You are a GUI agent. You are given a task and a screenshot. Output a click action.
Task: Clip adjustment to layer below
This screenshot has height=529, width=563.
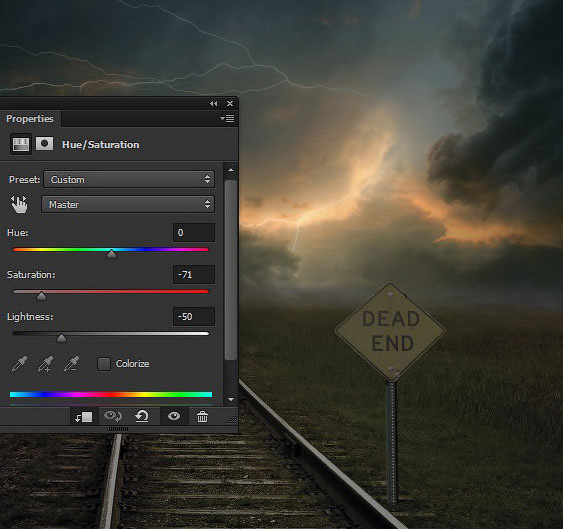pyautogui.click(x=84, y=417)
